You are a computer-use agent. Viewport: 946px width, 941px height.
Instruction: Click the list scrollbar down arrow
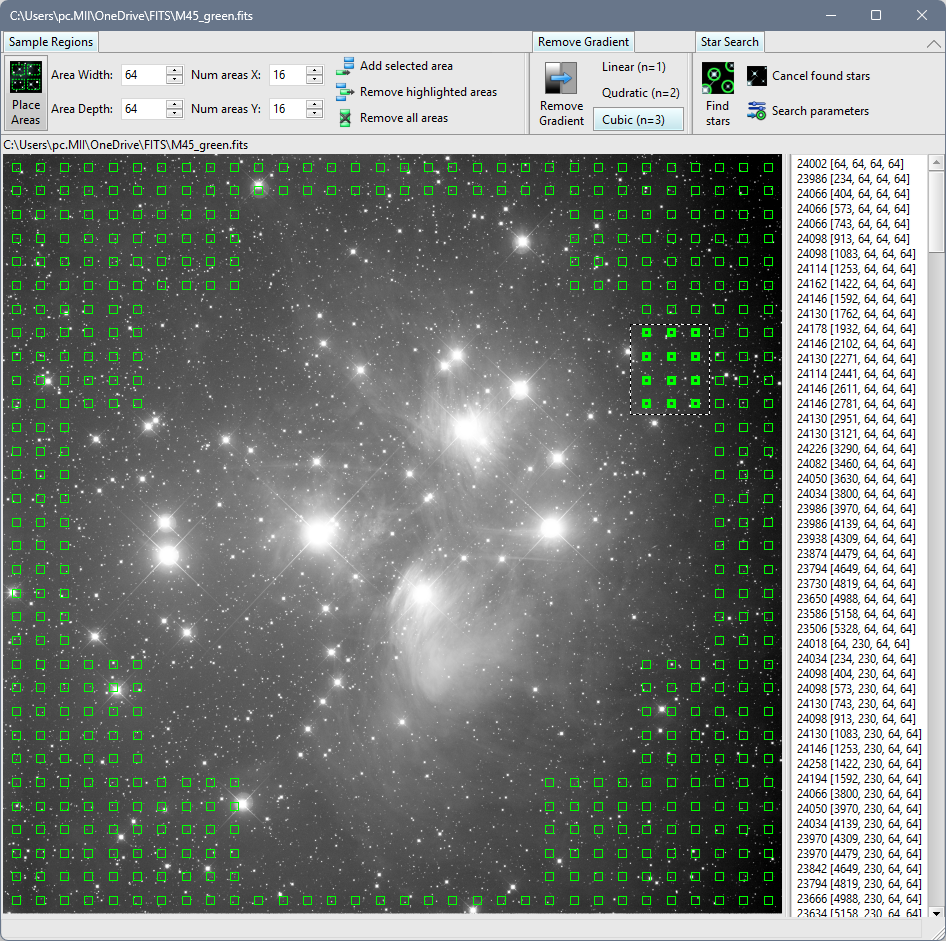coord(936,912)
